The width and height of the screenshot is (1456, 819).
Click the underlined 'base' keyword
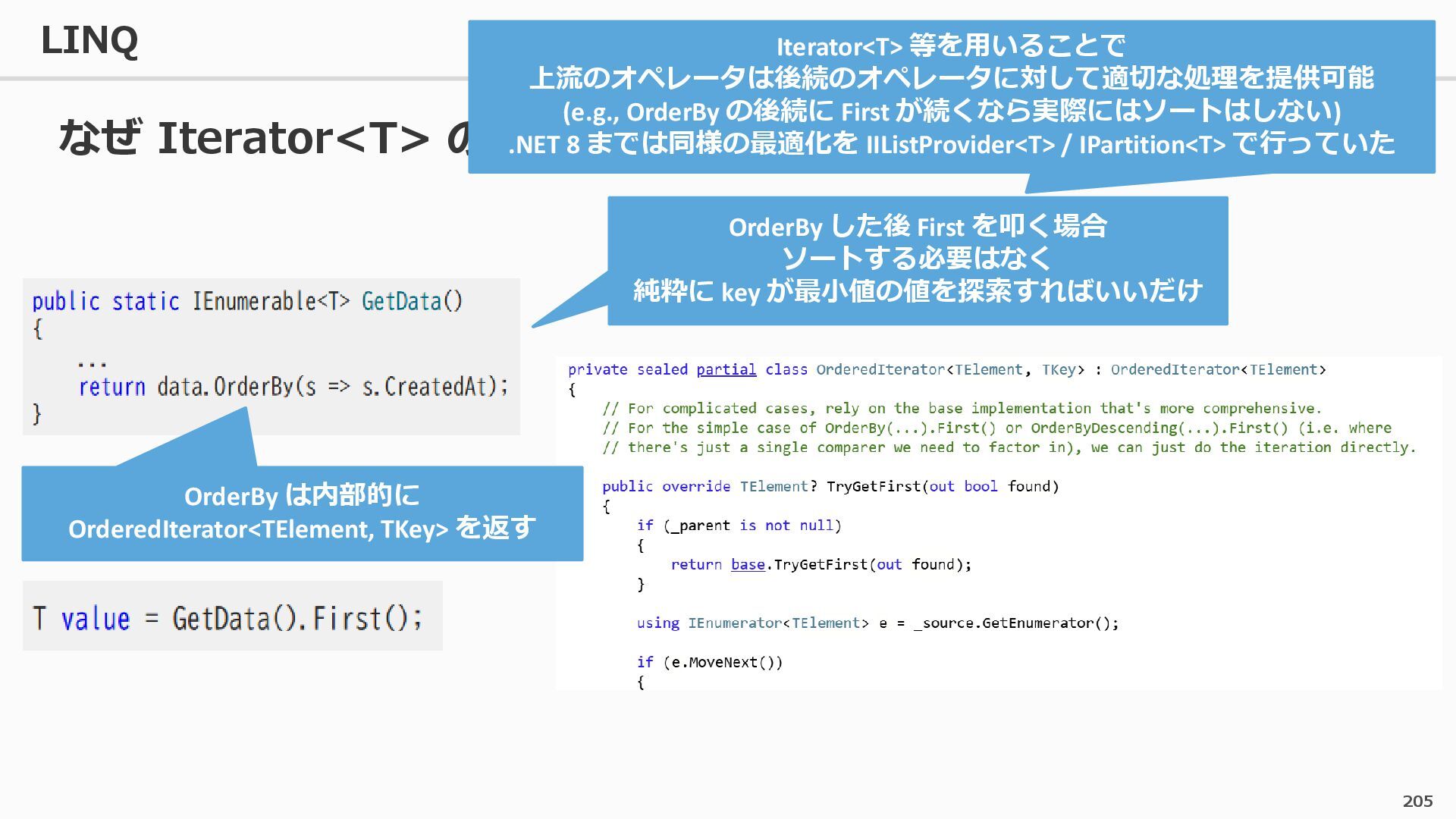point(747,565)
